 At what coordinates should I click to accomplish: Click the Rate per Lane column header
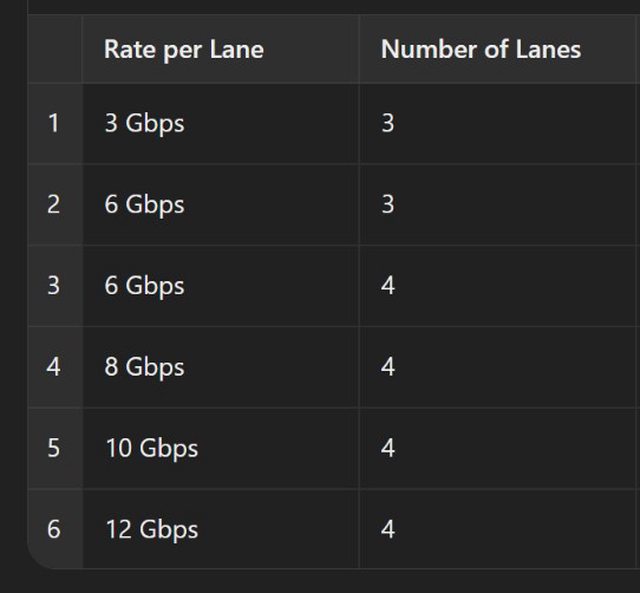coord(184,49)
